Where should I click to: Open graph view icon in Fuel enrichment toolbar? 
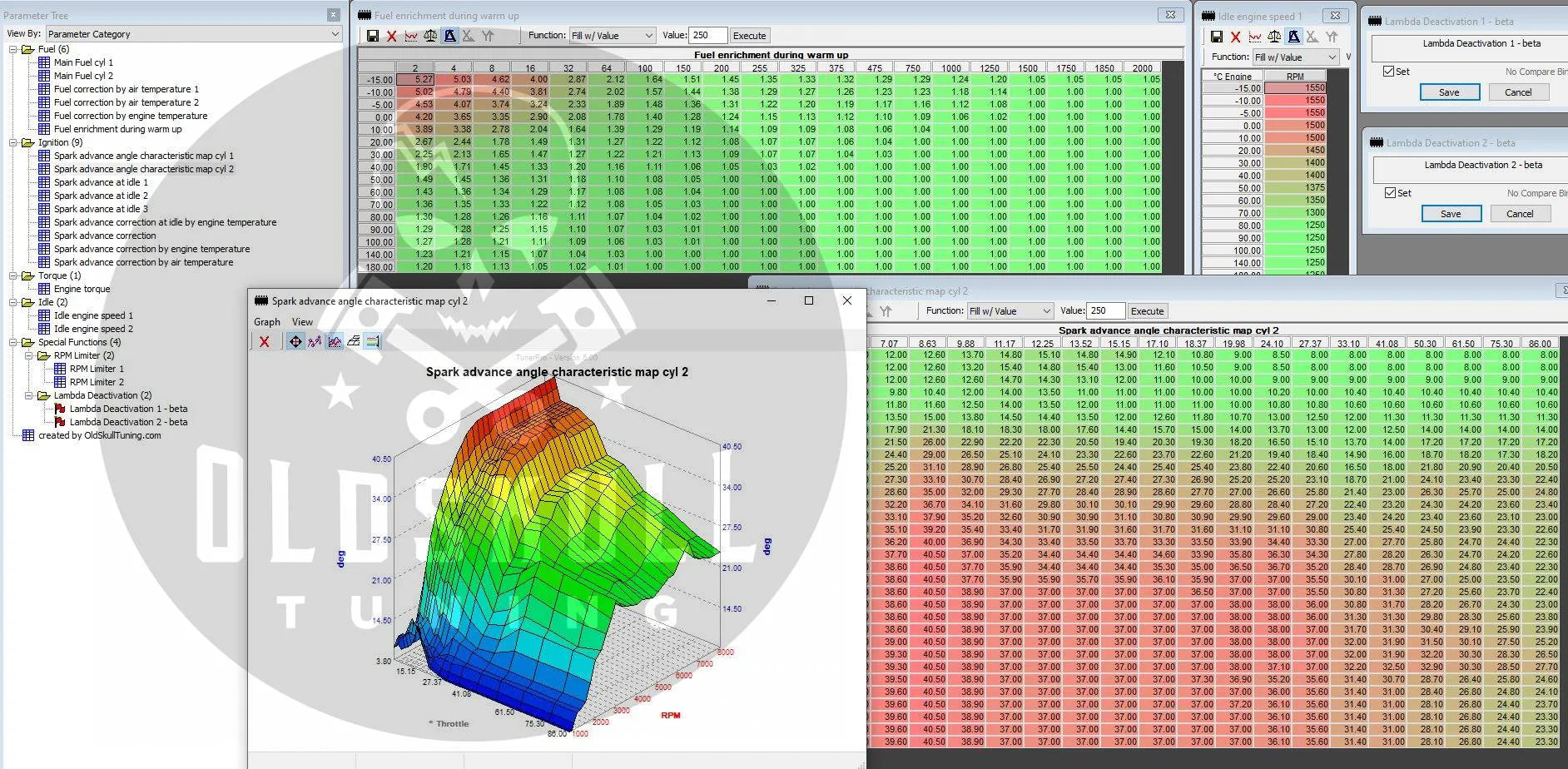(x=411, y=36)
